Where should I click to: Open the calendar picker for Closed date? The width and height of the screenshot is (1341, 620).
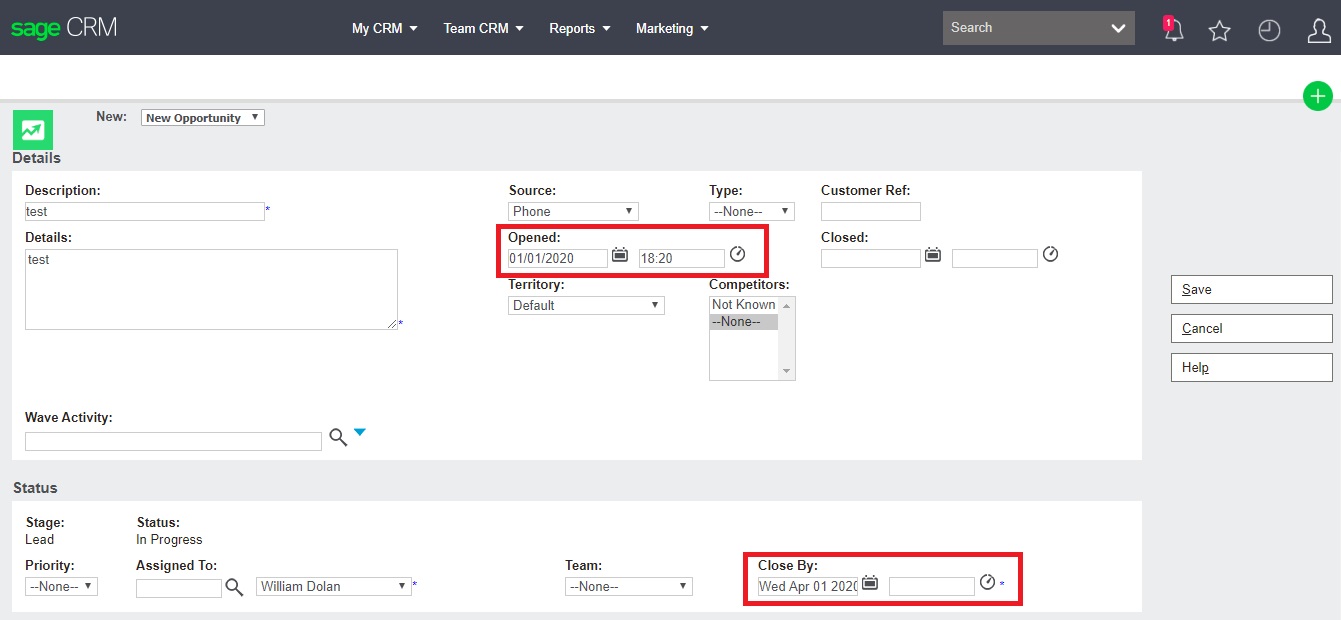tap(933, 255)
